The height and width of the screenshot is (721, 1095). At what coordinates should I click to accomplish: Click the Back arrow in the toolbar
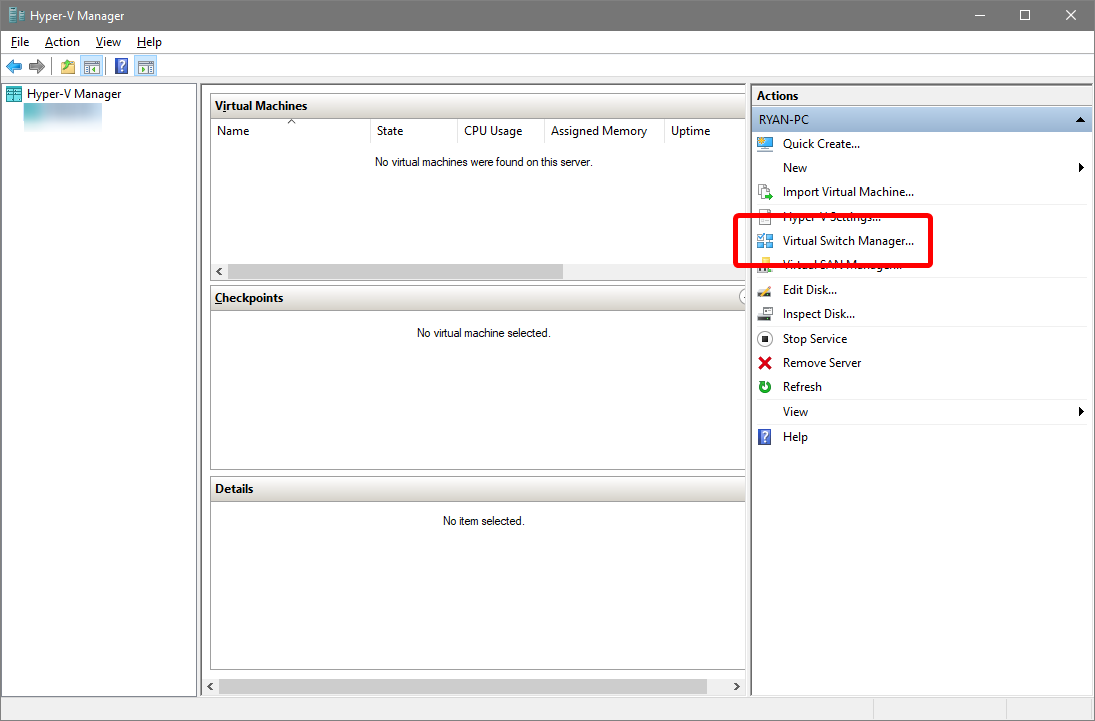click(14, 66)
